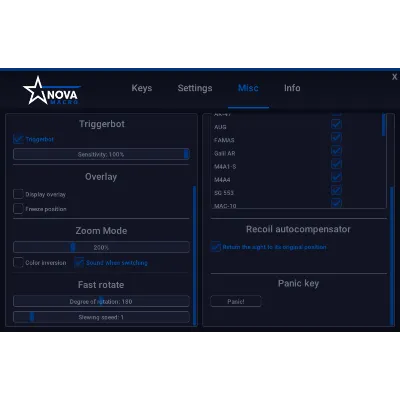Switch to the Info tab
Viewport: 400px width, 400px height.
pos(292,88)
